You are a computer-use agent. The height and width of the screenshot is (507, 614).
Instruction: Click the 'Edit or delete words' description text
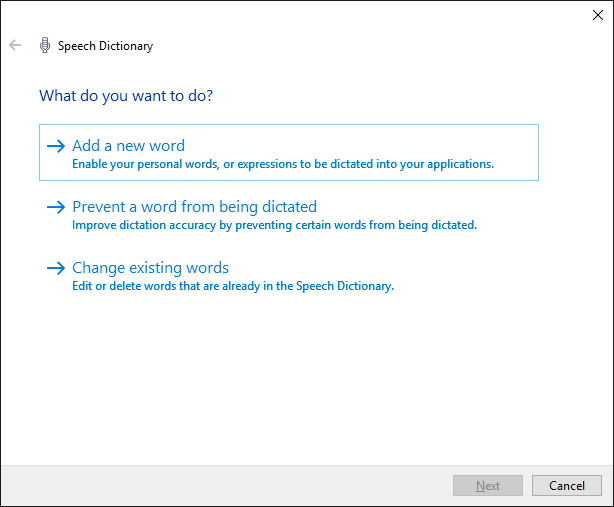(233, 286)
